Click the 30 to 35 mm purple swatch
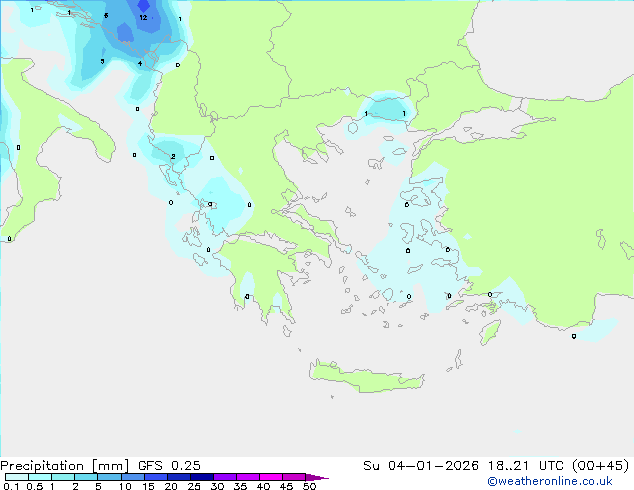Screen dimensions: 634x490 (x=225, y=477)
